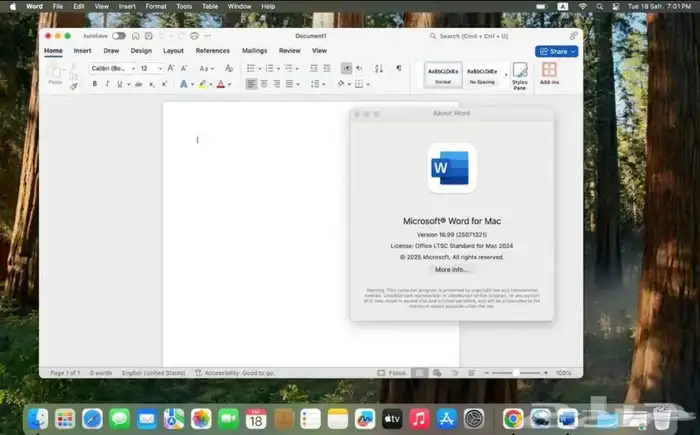The width and height of the screenshot is (700, 435).
Task: Open the Review tab
Action: click(290, 50)
